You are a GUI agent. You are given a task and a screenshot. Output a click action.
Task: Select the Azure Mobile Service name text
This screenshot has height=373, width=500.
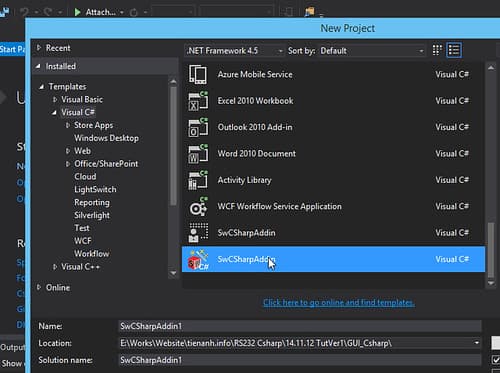[x=255, y=74]
